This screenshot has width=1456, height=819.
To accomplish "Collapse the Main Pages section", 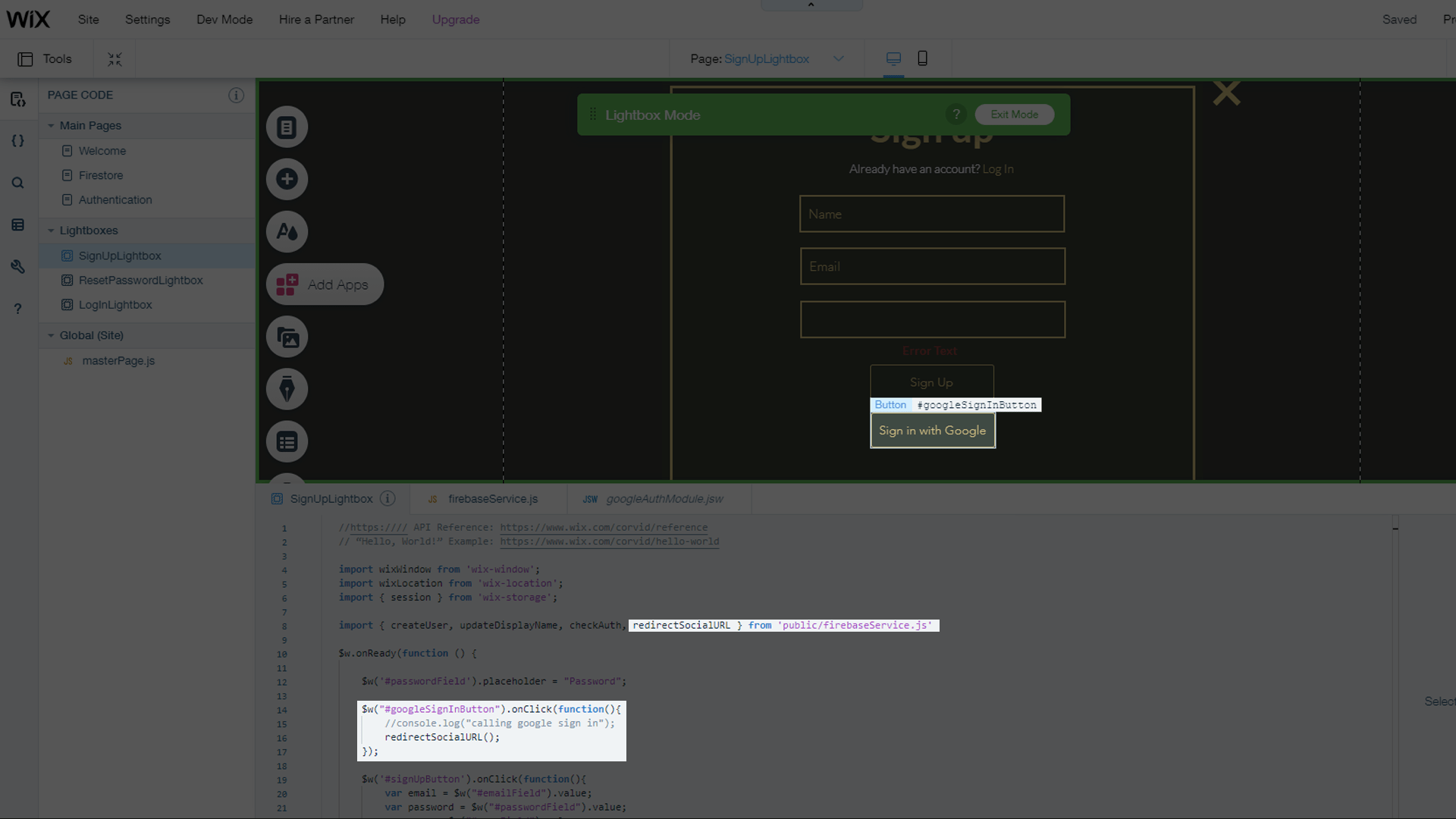I will point(51,126).
